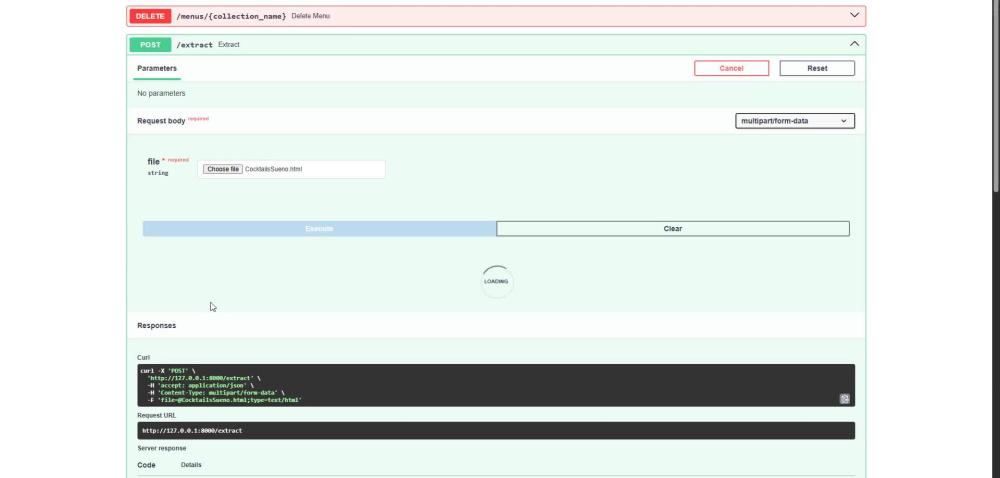Screen dimensions: 1000x478
Task: Click the curl command code block
Action: (x=496, y=385)
